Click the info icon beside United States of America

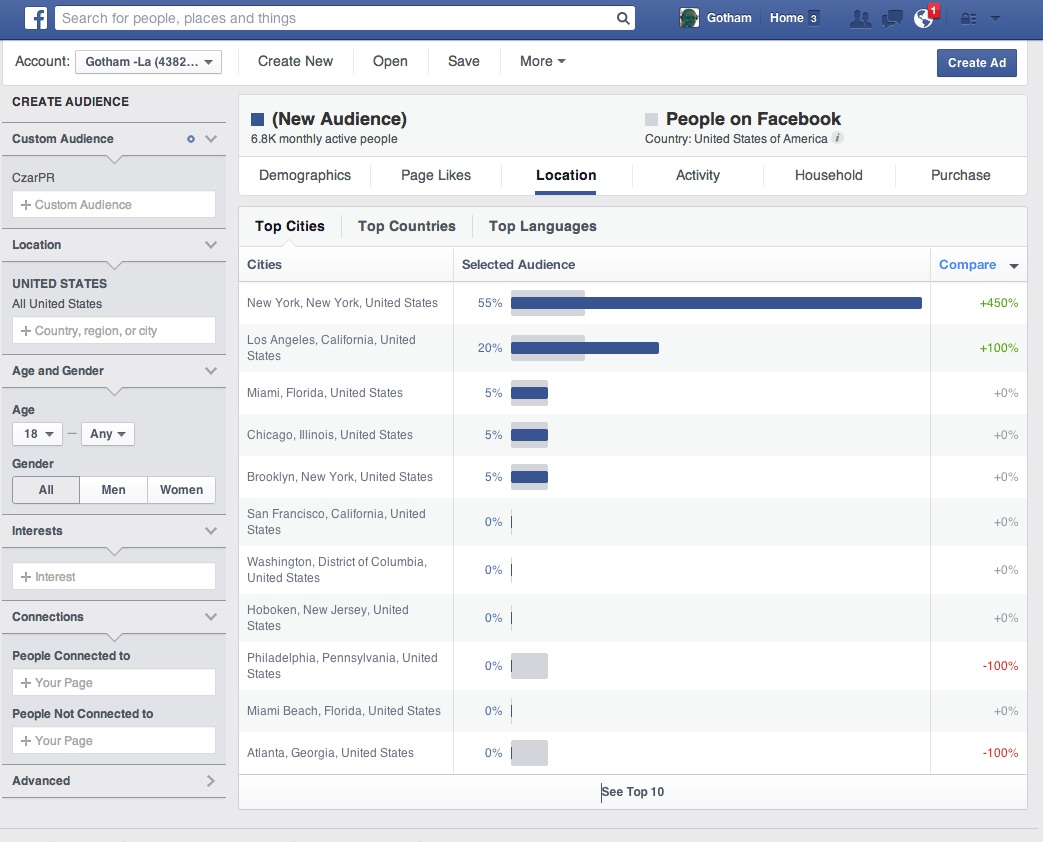(838, 139)
